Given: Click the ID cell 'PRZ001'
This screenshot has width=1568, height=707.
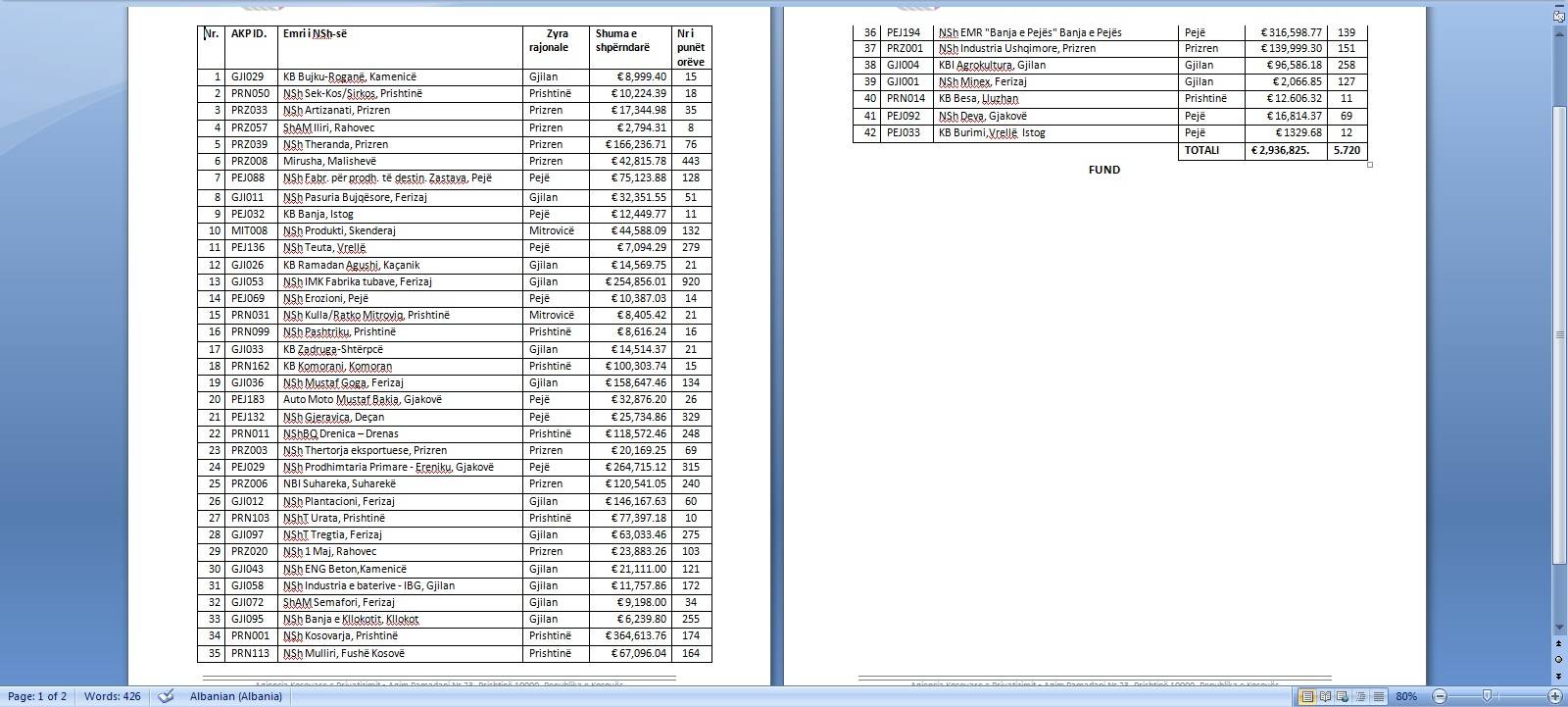Looking at the screenshot, I should click(x=905, y=48).
